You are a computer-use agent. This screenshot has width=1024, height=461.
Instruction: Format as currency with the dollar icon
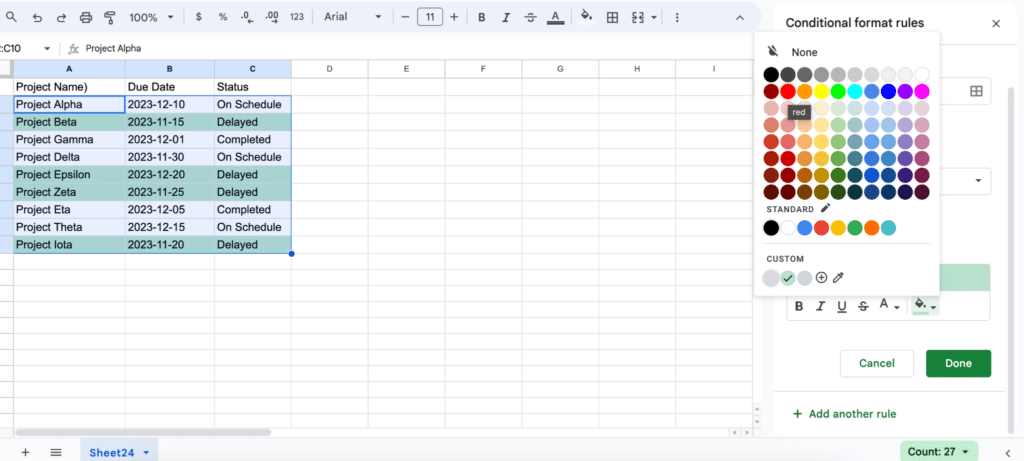coord(199,17)
